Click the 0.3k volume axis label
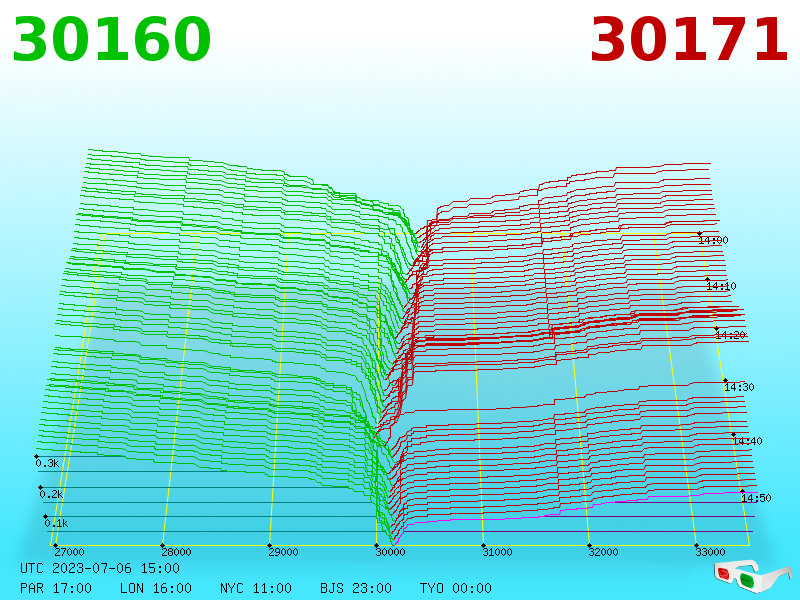Image resolution: width=800 pixels, height=600 pixels. tap(47, 463)
